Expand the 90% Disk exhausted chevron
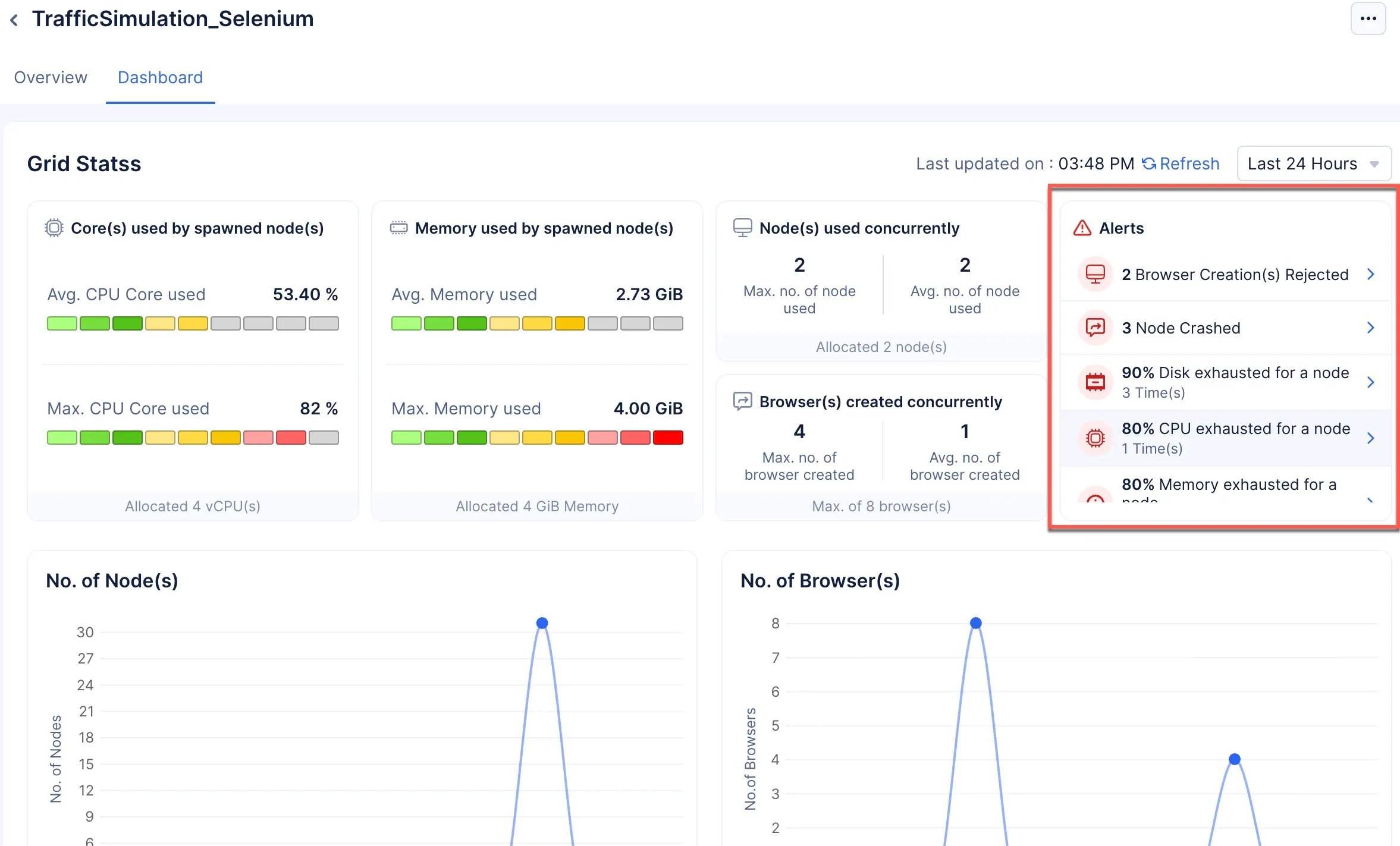Screen dimensions: 1400x846 tap(1370, 382)
